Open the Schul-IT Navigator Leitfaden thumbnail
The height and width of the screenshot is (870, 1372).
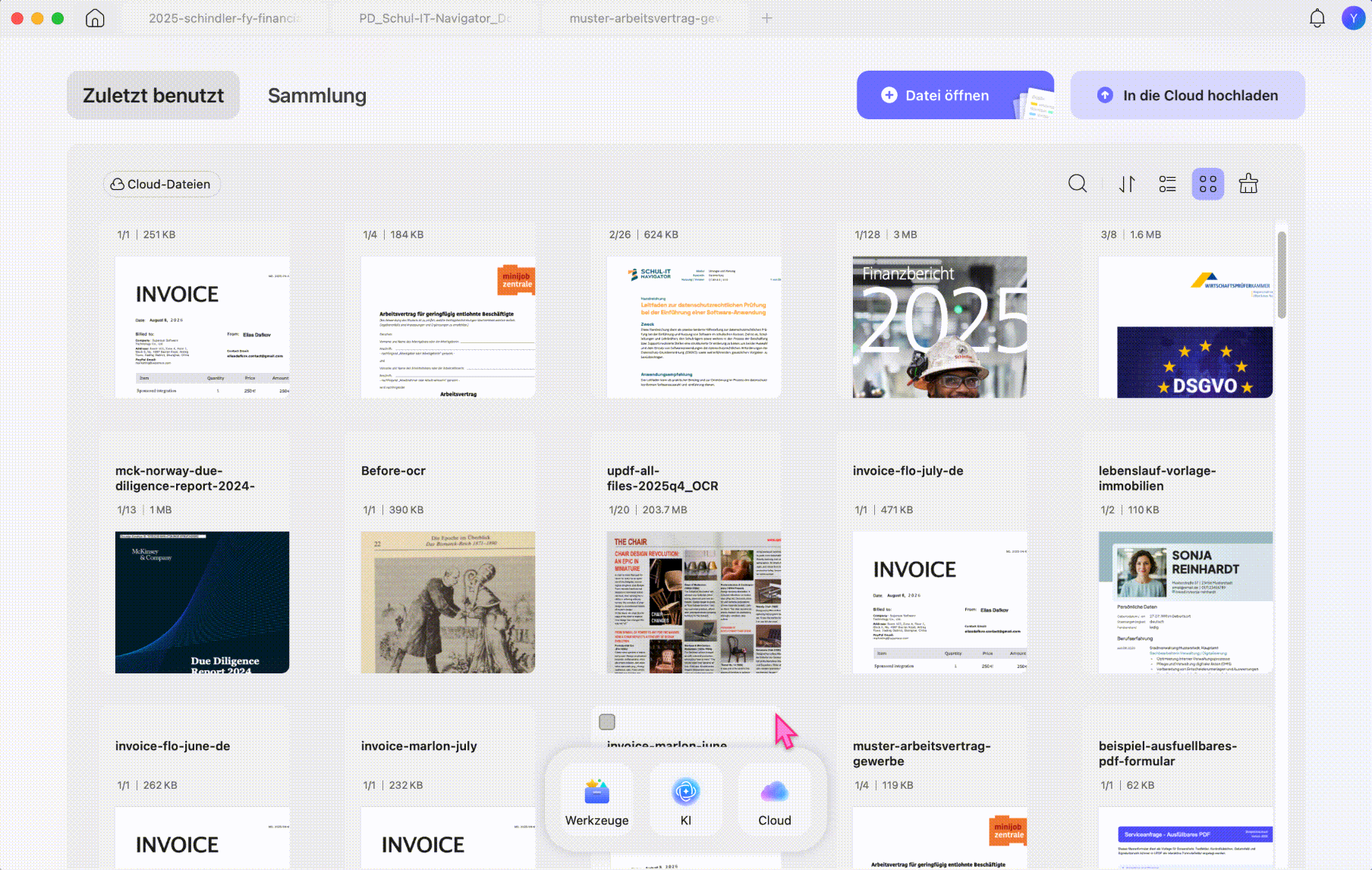[694, 327]
